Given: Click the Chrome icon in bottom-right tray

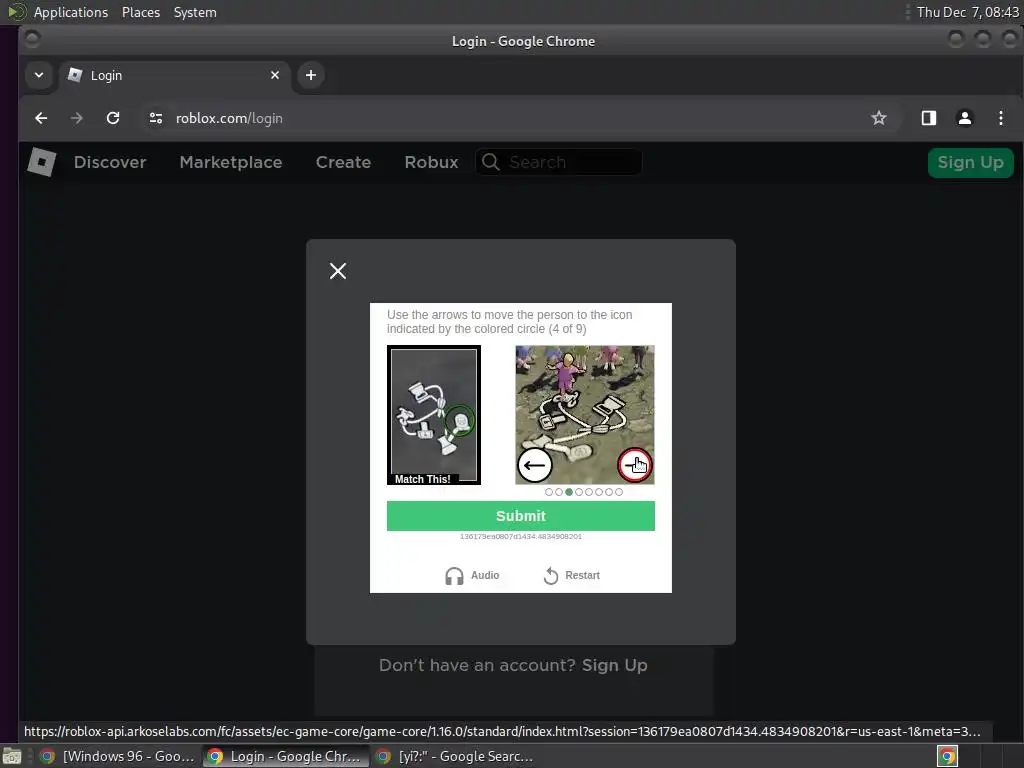Looking at the screenshot, I should click(947, 756).
